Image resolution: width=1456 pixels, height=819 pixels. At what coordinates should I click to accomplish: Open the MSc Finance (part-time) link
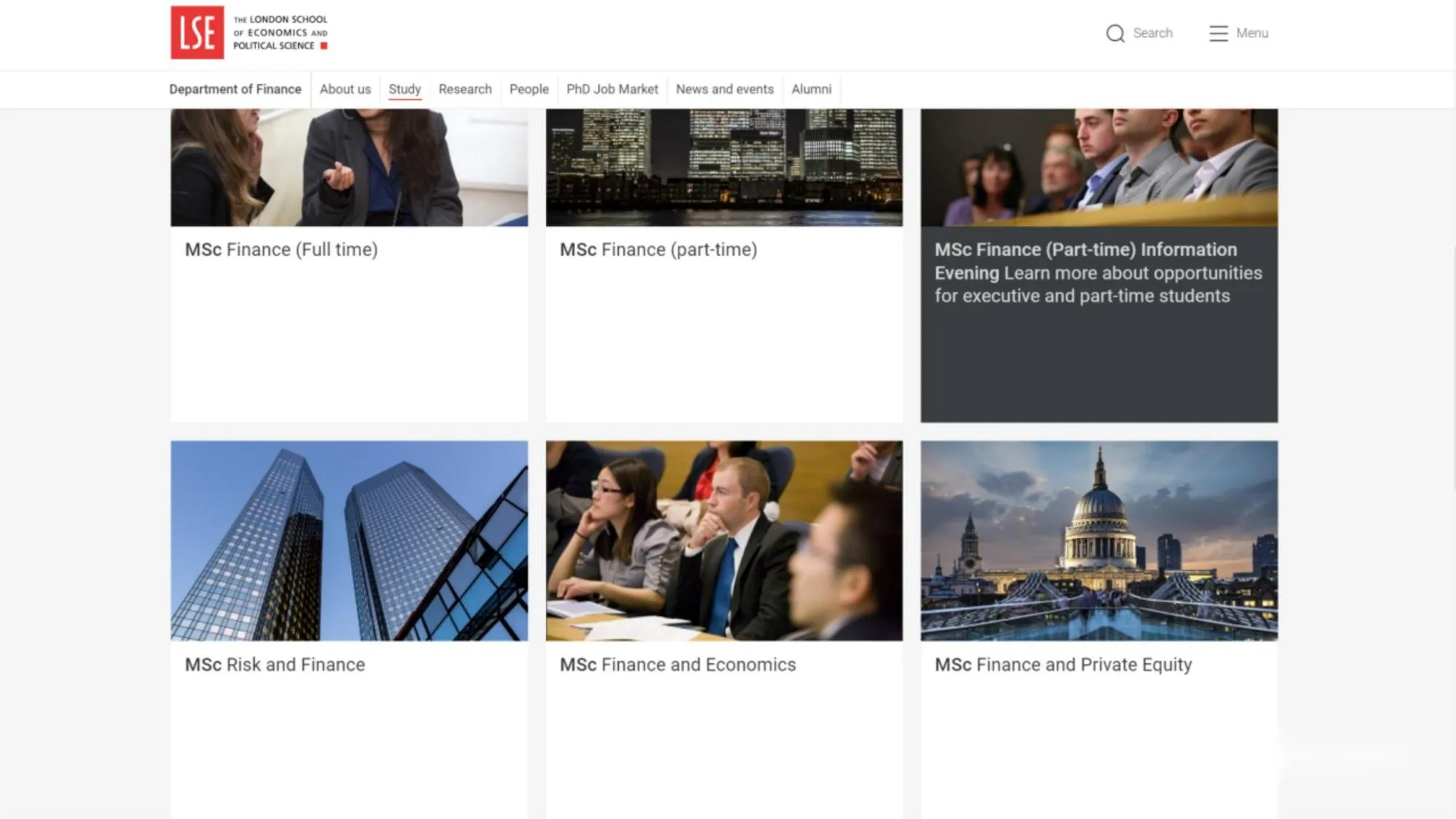(658, 250)
